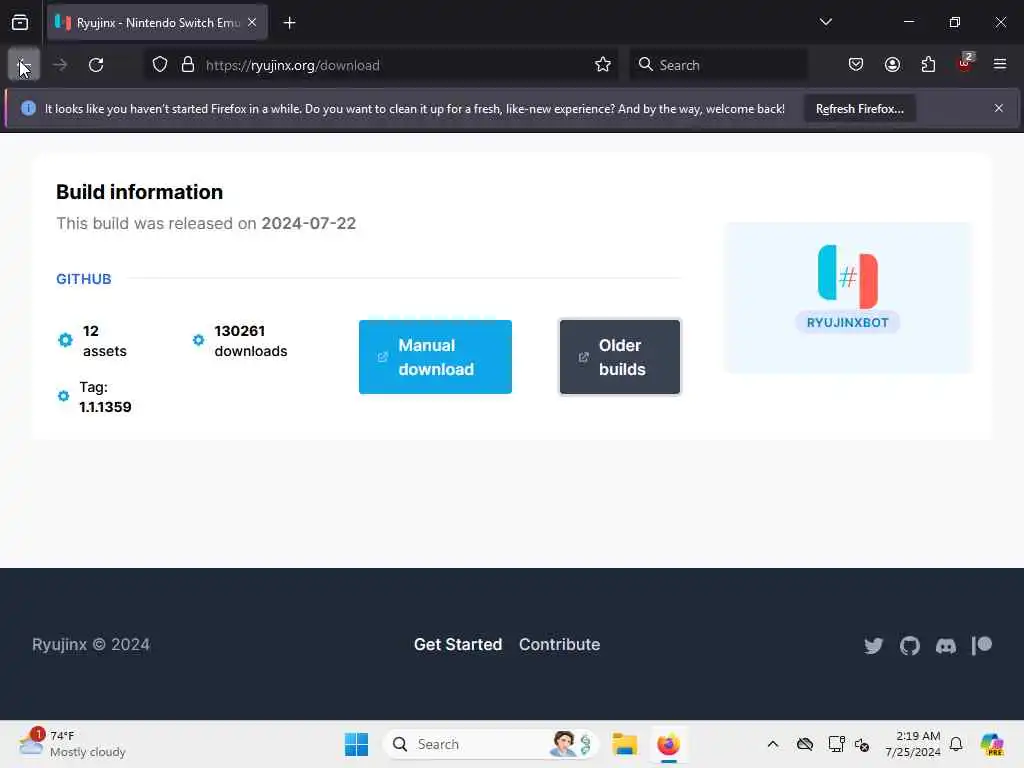This screenshot has height=768, width=1024.
Task: Open the Copilot icon in taskbar
Action: tap(991, 744)
